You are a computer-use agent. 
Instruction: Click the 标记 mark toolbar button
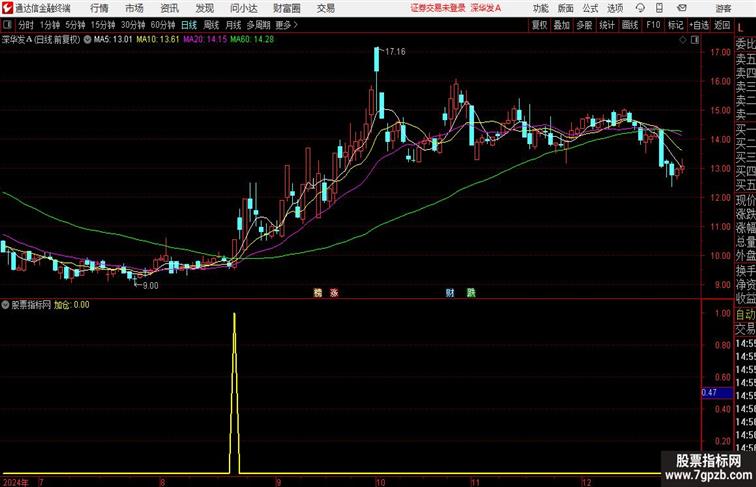tap(675, 25)
